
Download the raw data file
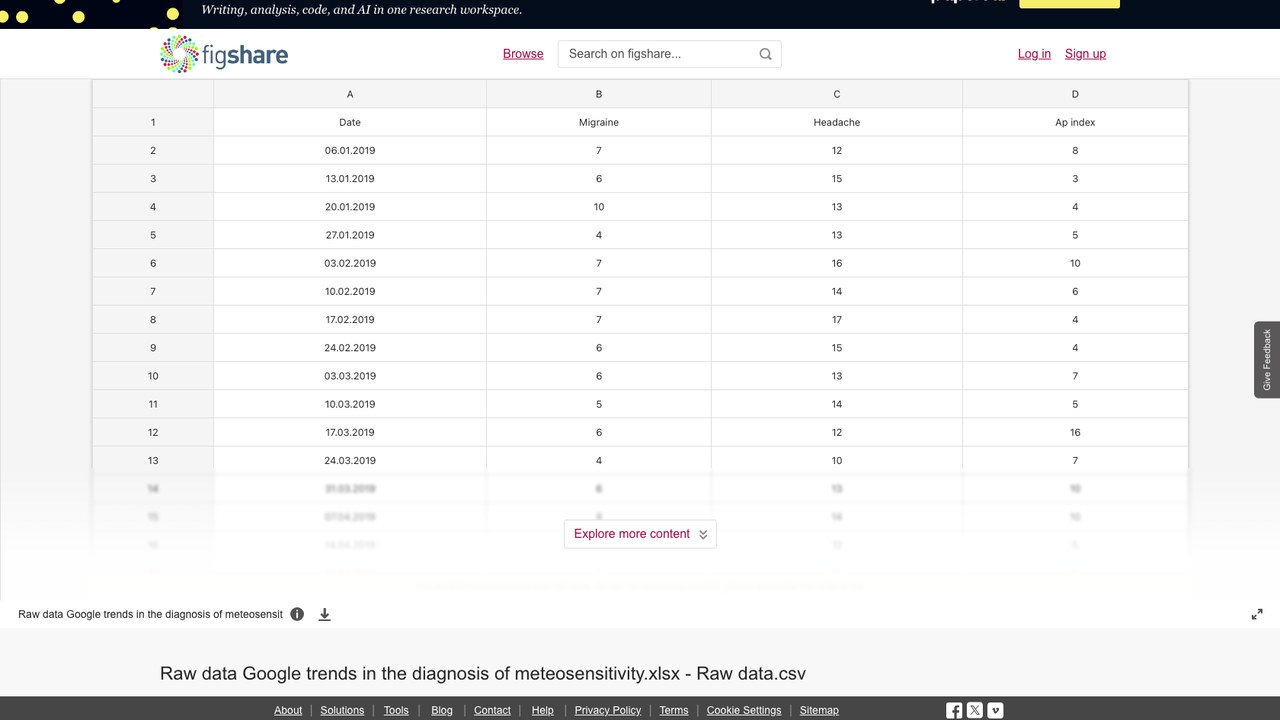(x=324, y=614)
